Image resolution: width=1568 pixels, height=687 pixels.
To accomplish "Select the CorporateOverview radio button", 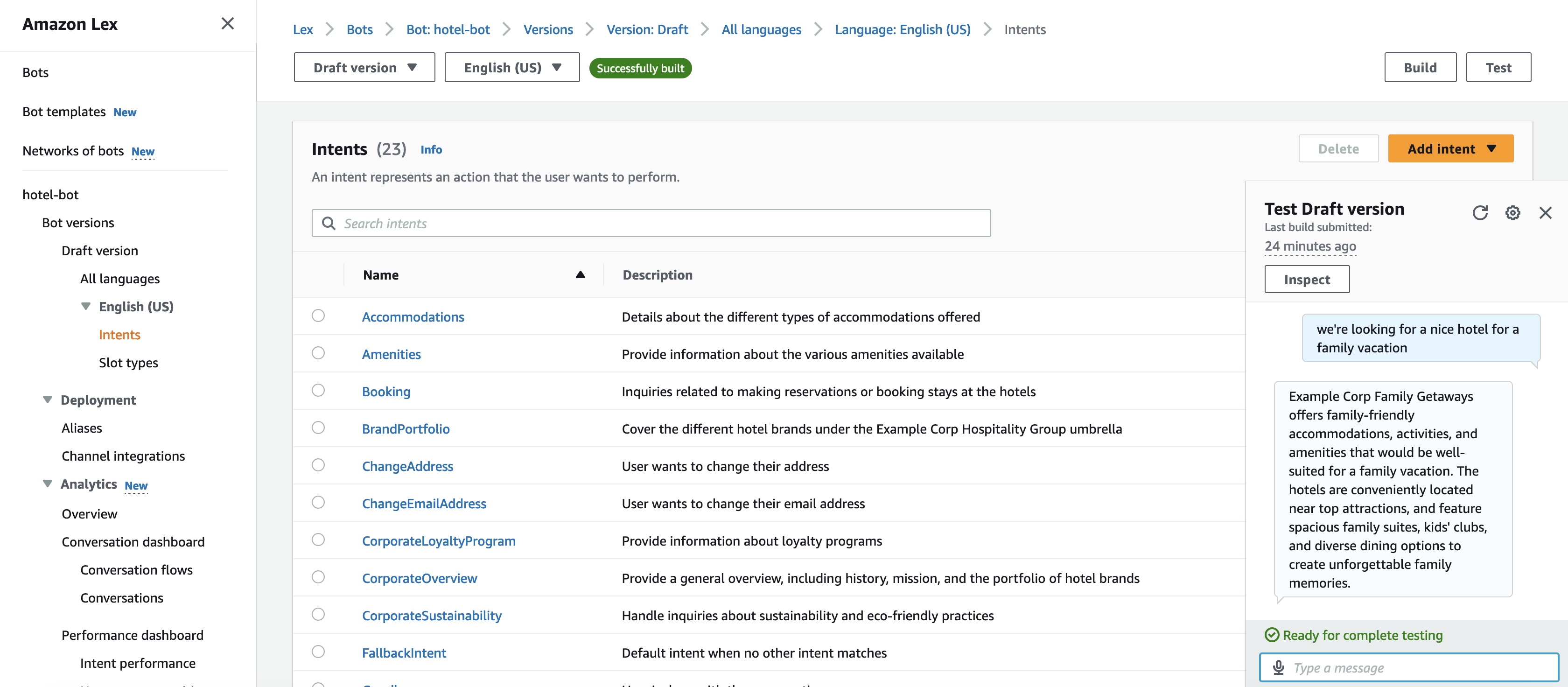I will tap(318, 577).
